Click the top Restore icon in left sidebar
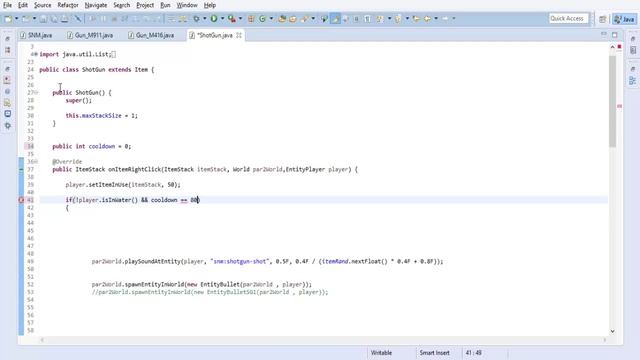The image size is (640, 360). coord(7,39)
